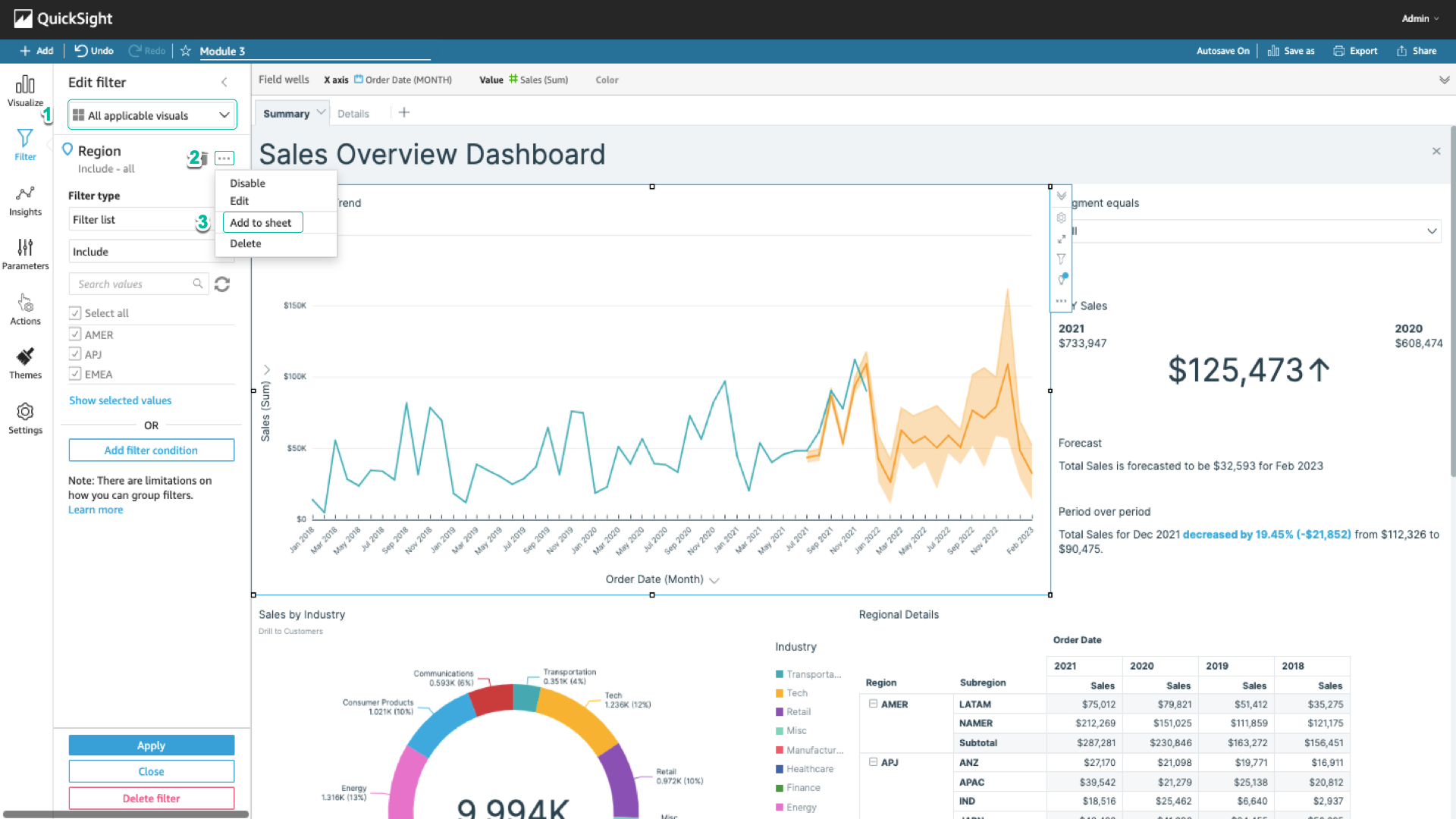The image size is (1456, 819).
Task: Undo the last change
Action: click(x=94, y=51)
